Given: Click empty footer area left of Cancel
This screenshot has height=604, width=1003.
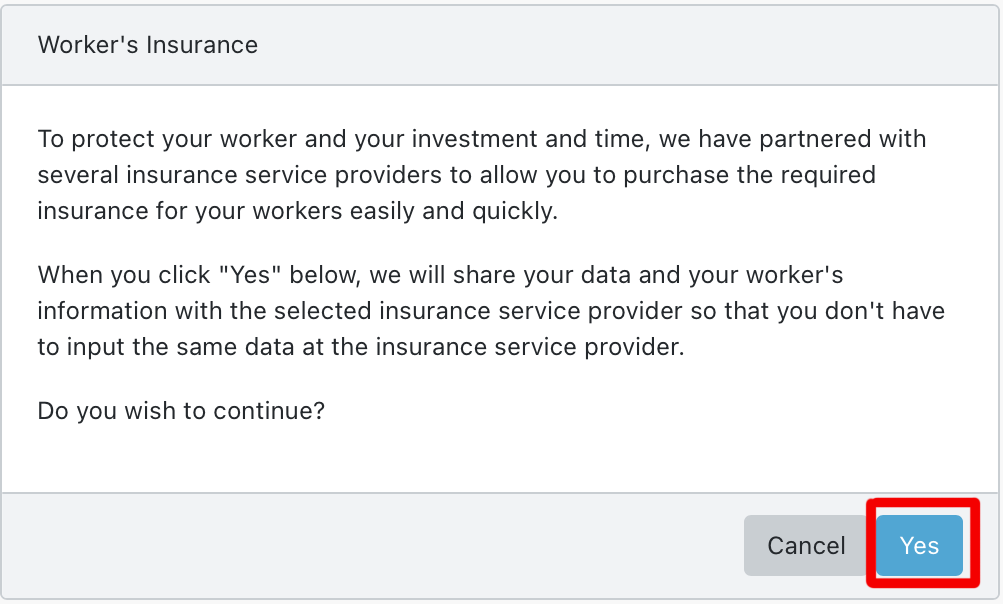Looking at the screenshot, I should [x=370, y=545].
